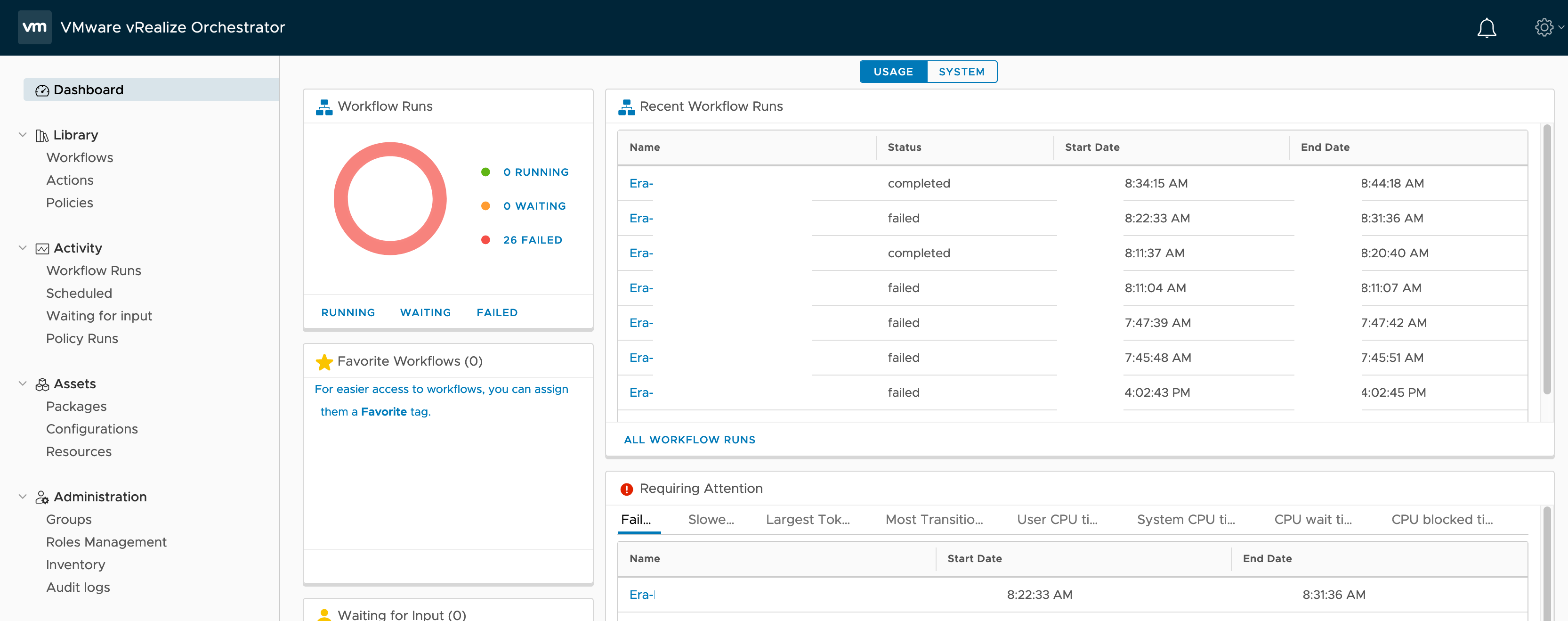Click the Favorite Workflows star icon
Viewport: 1568px width, 621px height.
click(x=324, y=362)
